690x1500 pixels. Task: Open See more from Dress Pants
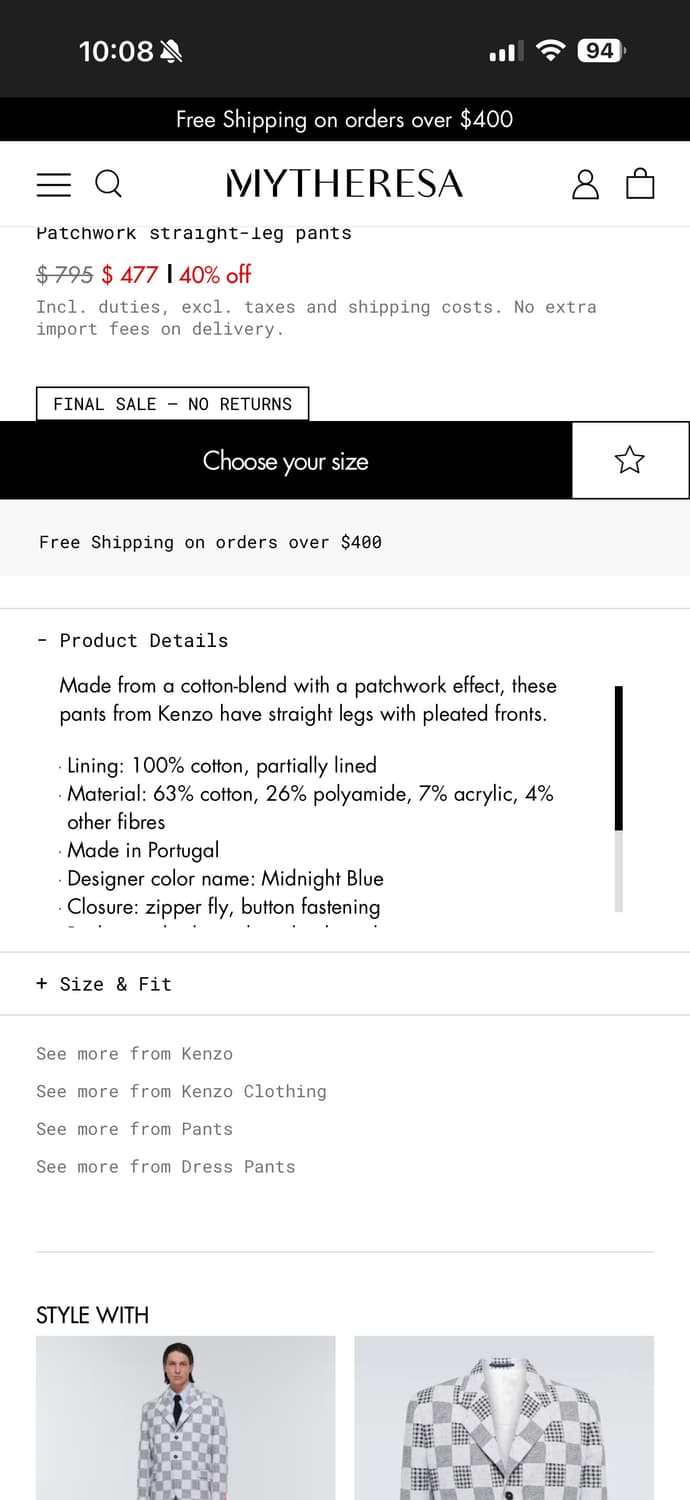point(166,1167)
